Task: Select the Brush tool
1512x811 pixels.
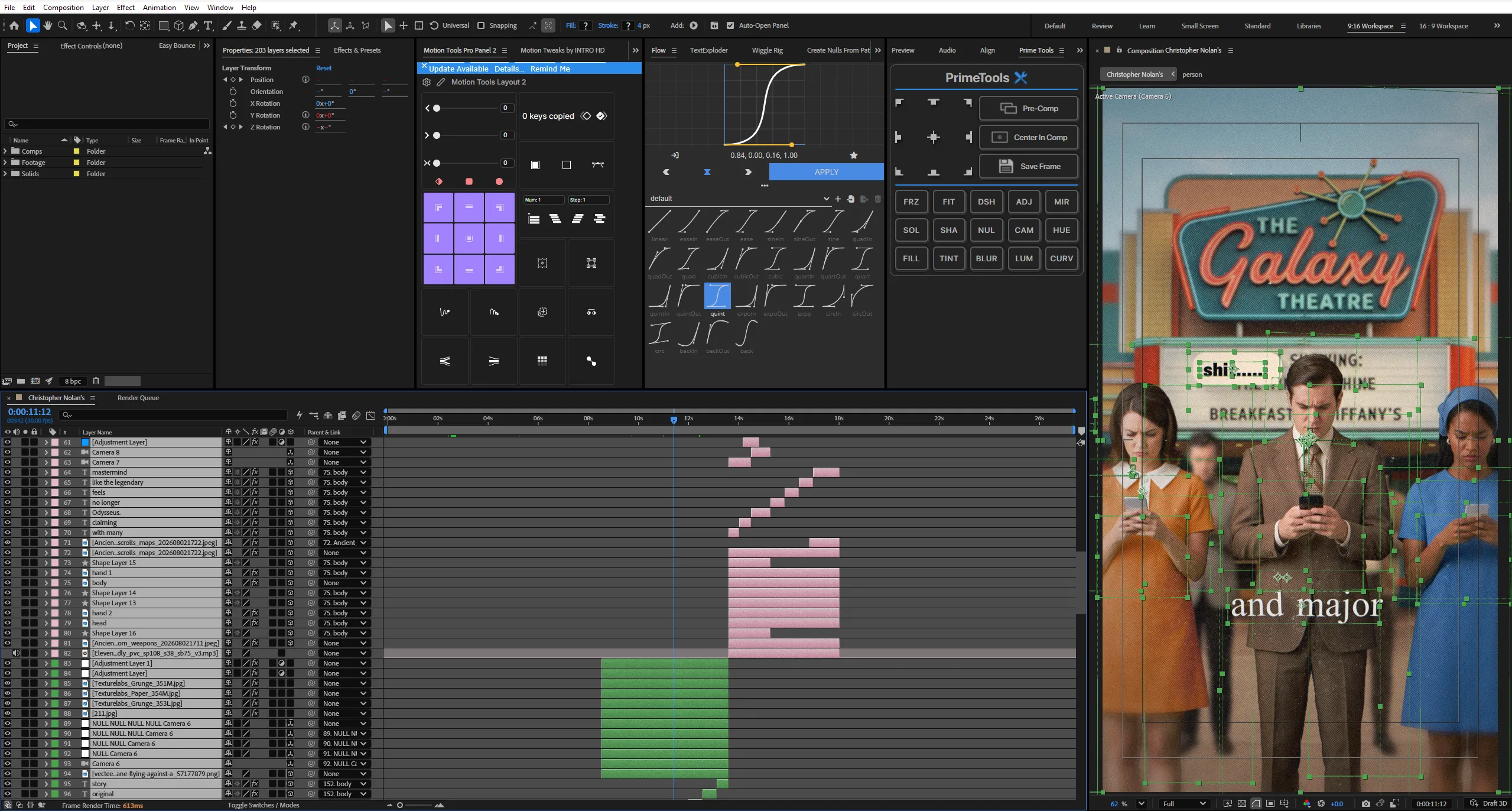Action: point(226,25)
